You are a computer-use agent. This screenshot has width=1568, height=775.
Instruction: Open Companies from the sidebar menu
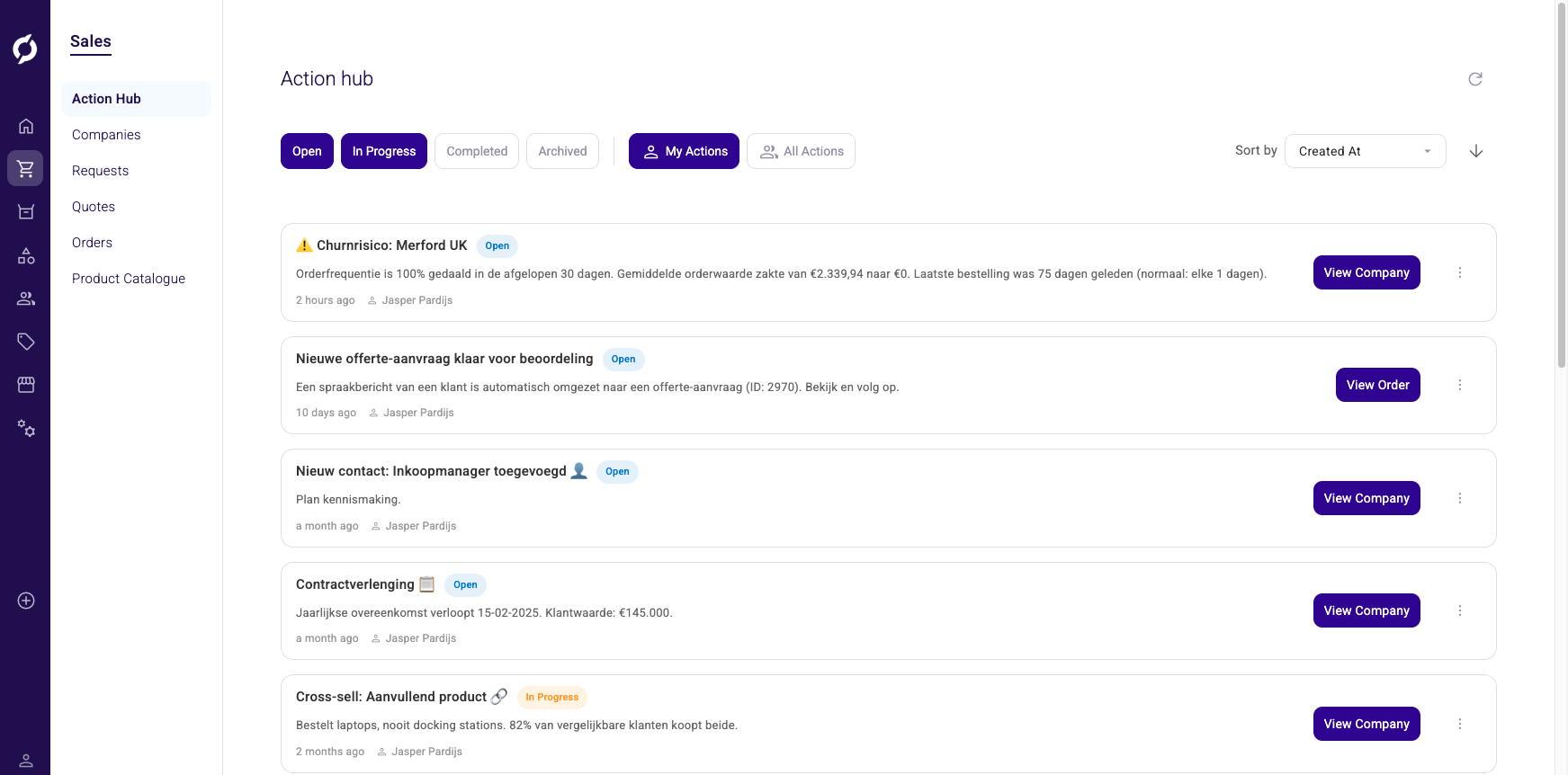tap(106, 134)
